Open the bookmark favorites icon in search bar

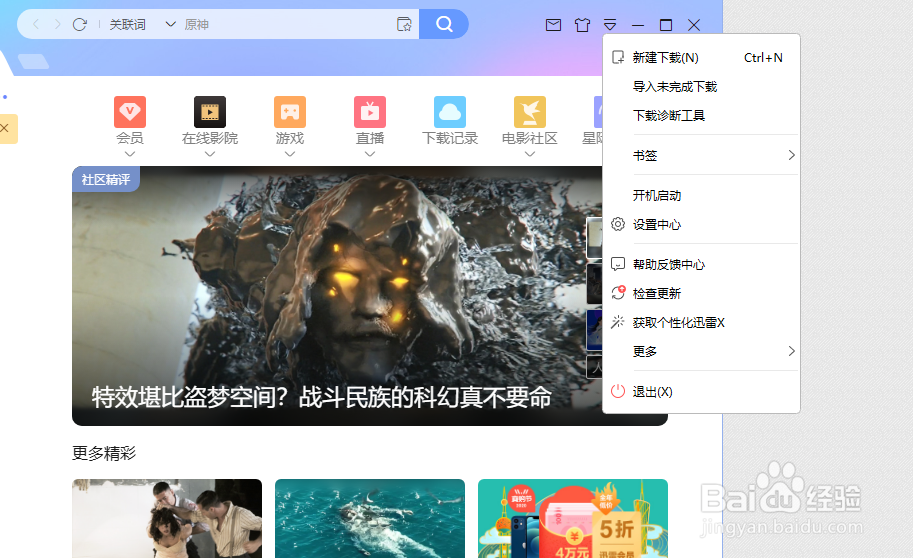pyautogui.click(x=404, y=24)
